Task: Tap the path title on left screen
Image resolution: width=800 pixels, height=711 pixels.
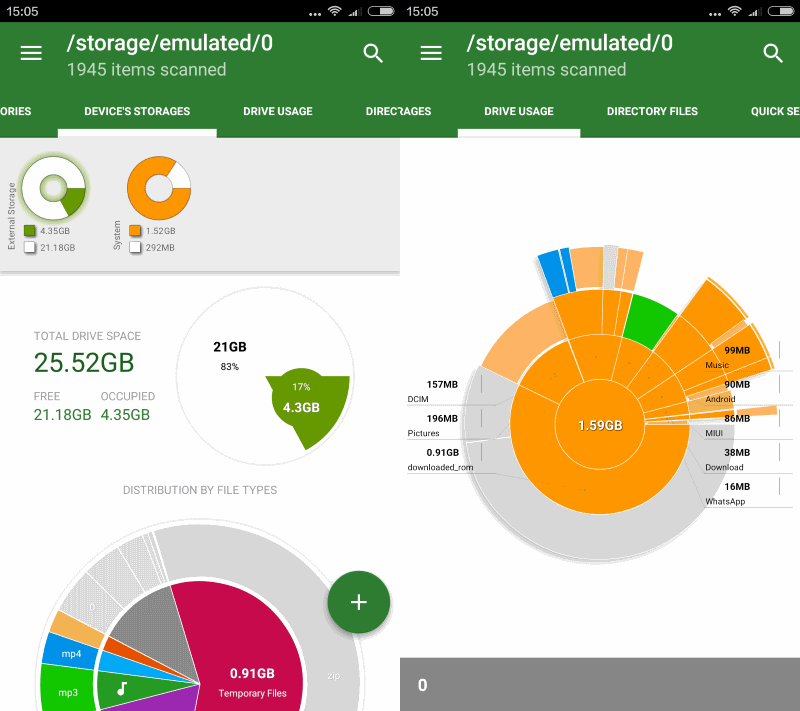Action: point(169,43)
